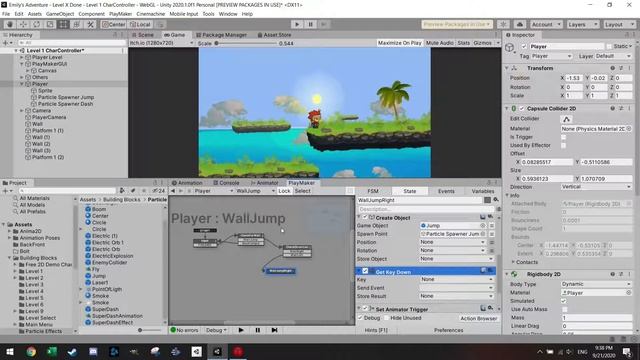Click the Player GameObject cube icon
The height and width of the screenshot is (360, 640).
coord(509,48)
